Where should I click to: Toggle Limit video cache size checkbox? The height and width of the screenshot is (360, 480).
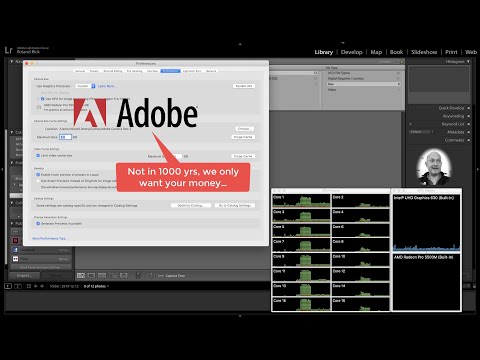(38, 156)
